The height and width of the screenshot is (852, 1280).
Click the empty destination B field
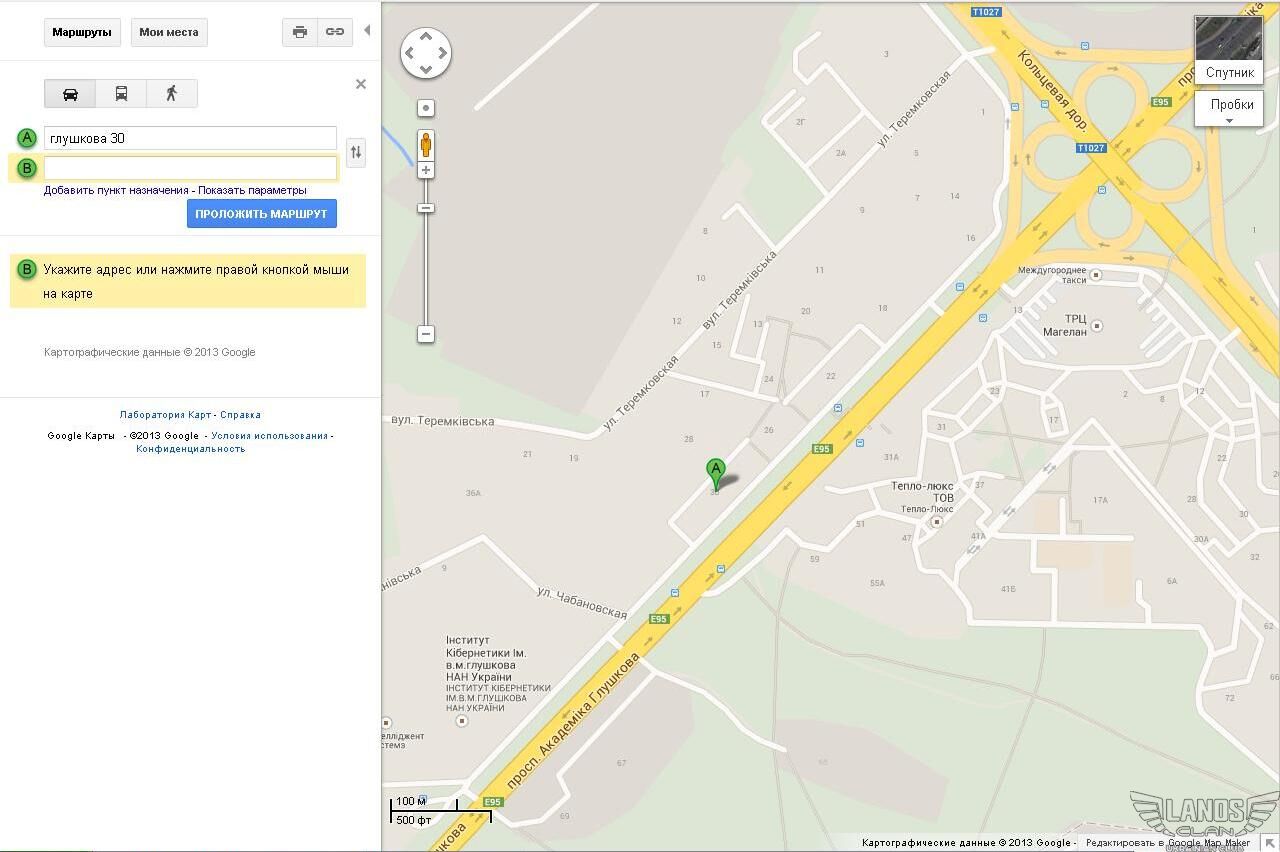click(190, 168)
